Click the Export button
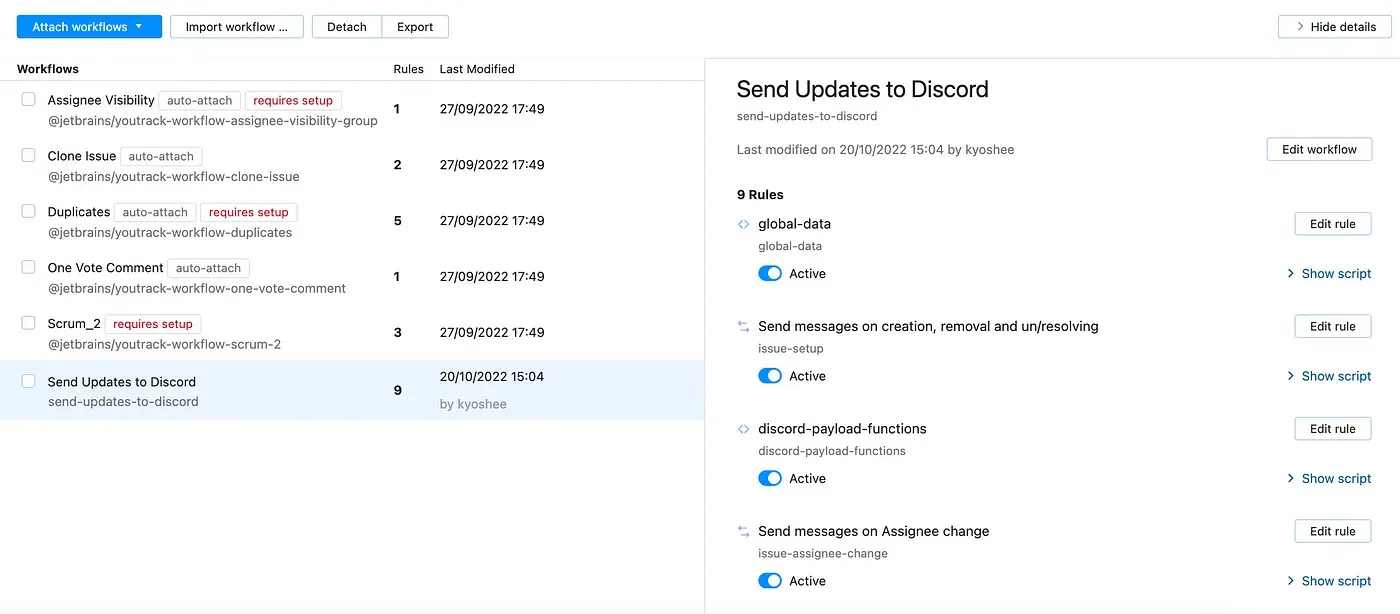Viewport: 1400px width, 614px height. [x=415, y=27]
